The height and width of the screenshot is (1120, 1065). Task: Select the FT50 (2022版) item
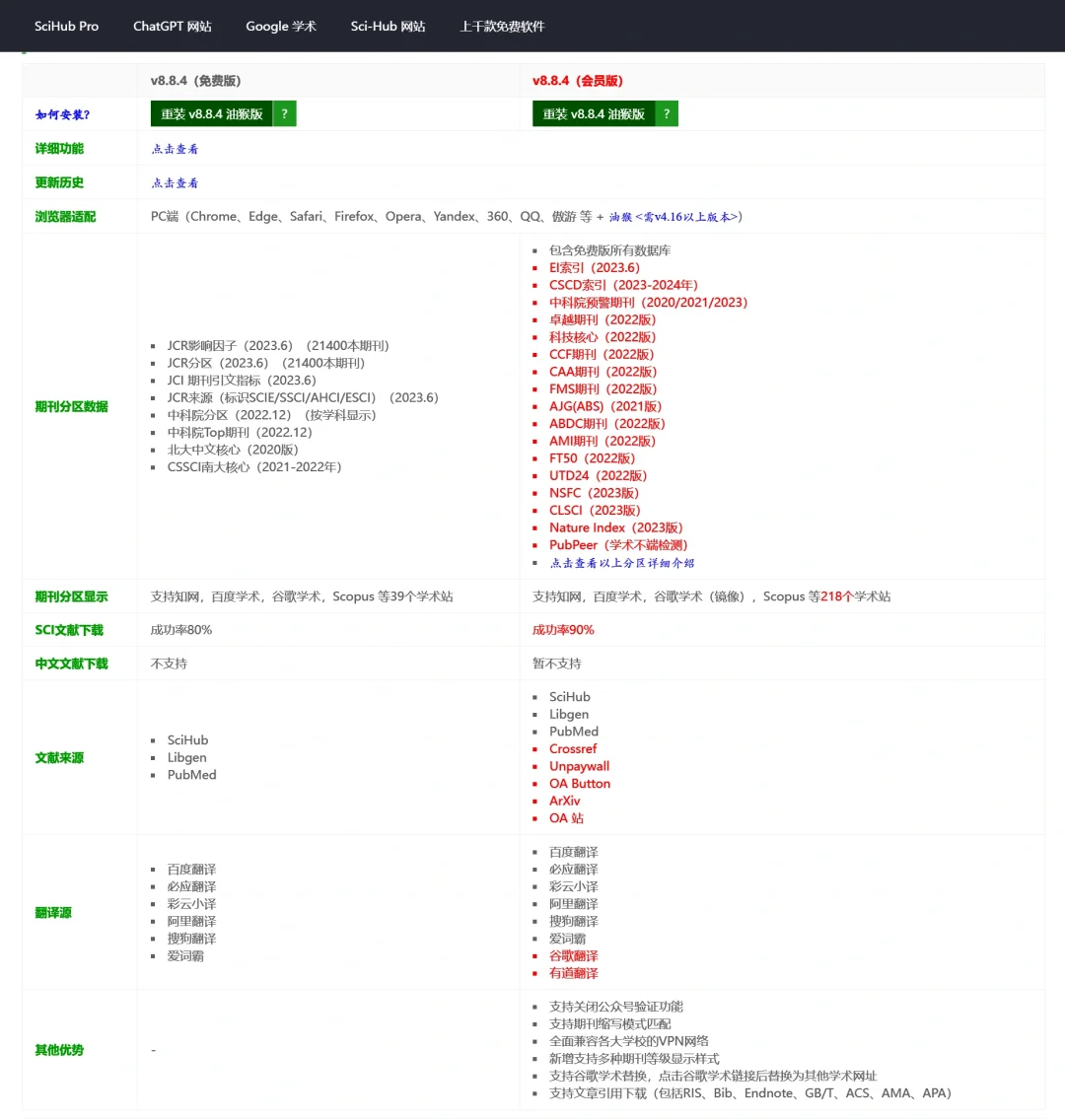[592, 458]
